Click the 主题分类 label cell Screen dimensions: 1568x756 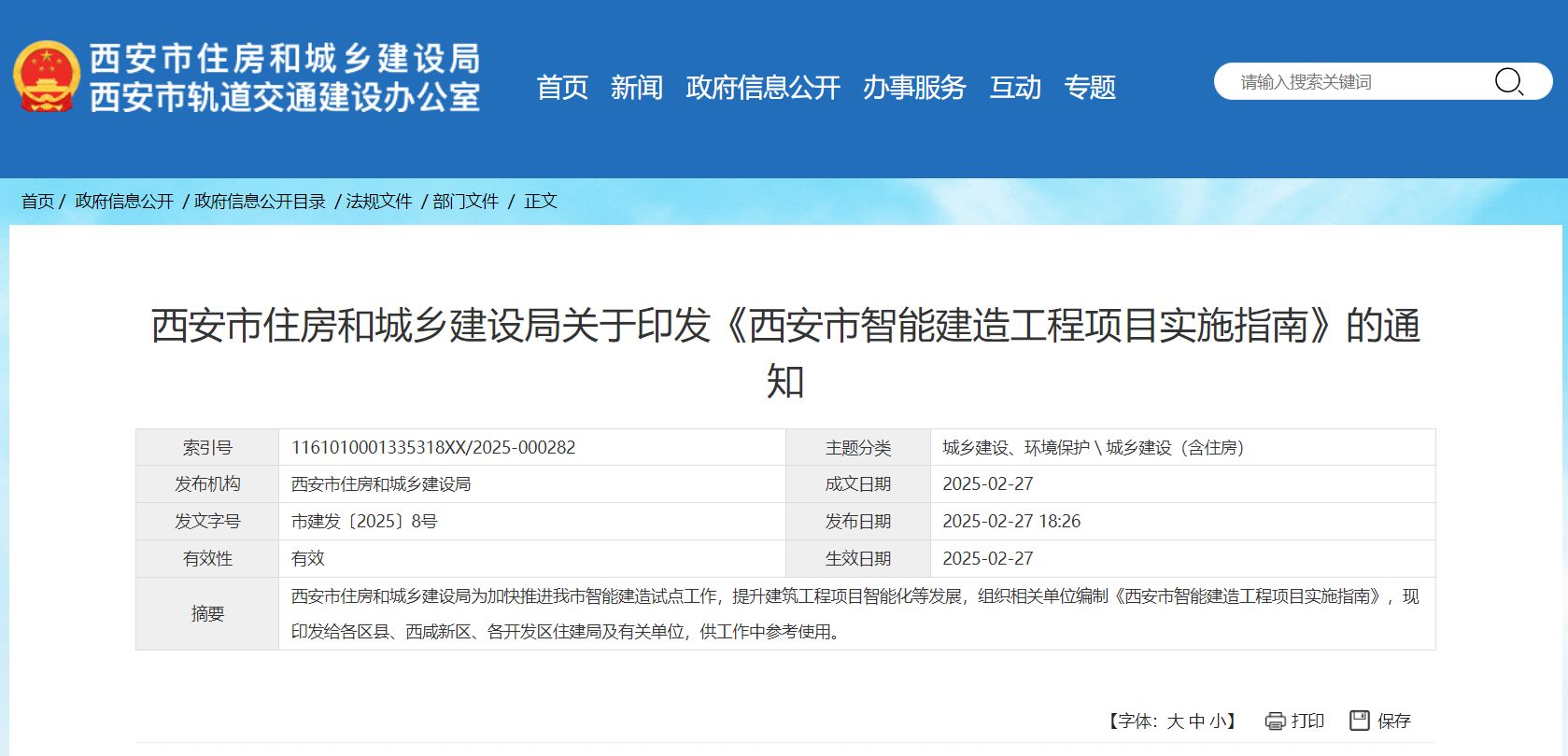pyautogui.click(x=858, y=448)
